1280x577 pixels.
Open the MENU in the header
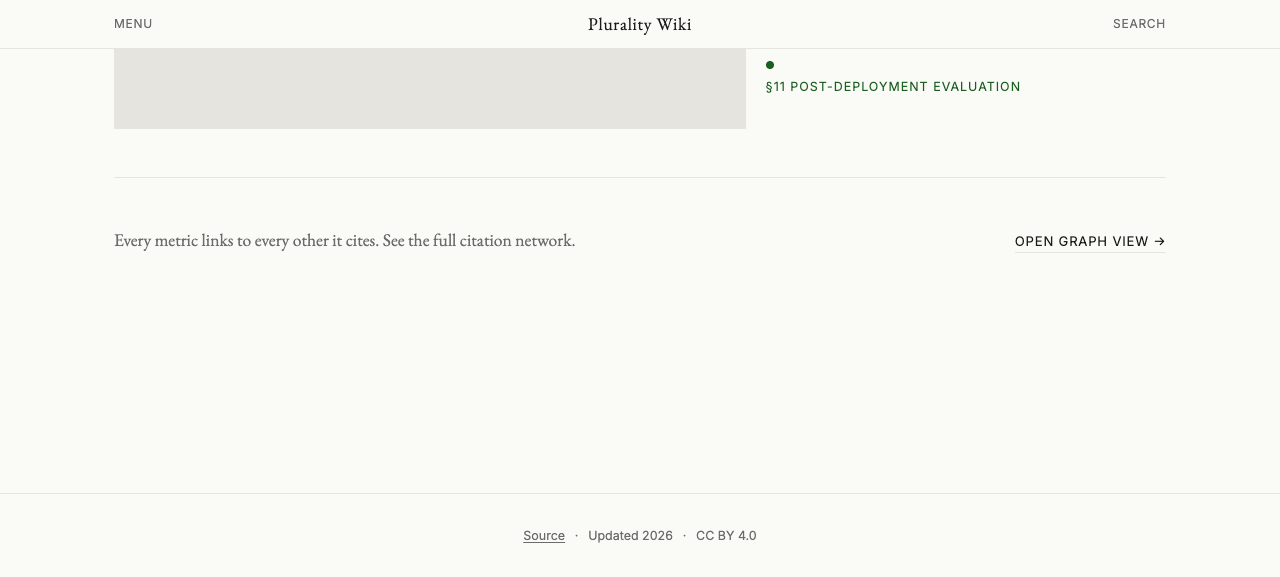point(133,24)
